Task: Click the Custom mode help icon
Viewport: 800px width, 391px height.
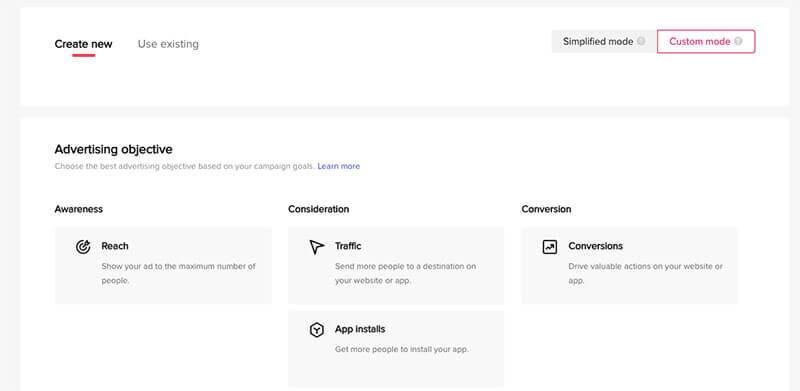Action: click(x=738, y=41)
